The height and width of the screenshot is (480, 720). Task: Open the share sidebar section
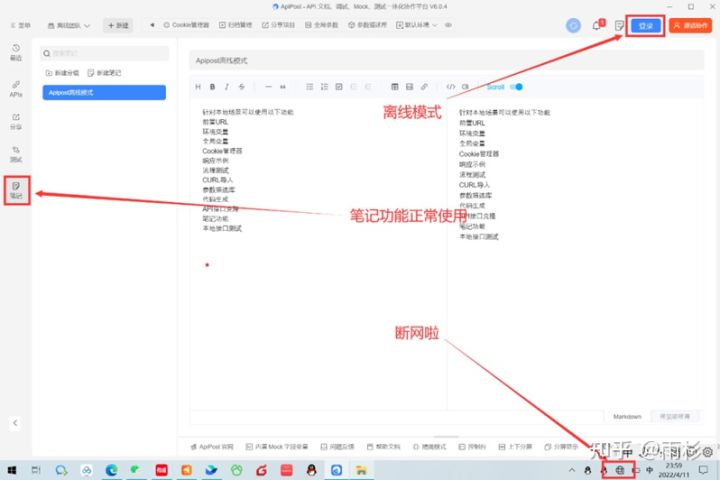(16, 121)
